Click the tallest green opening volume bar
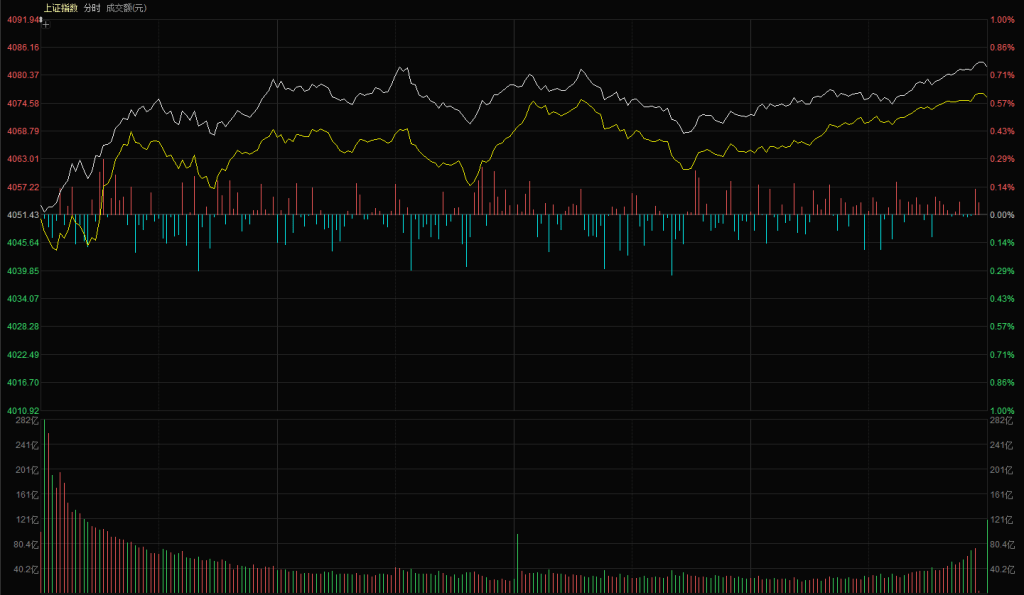Image resolution: width=1024 pixels, height=595 pixels. 44,505
